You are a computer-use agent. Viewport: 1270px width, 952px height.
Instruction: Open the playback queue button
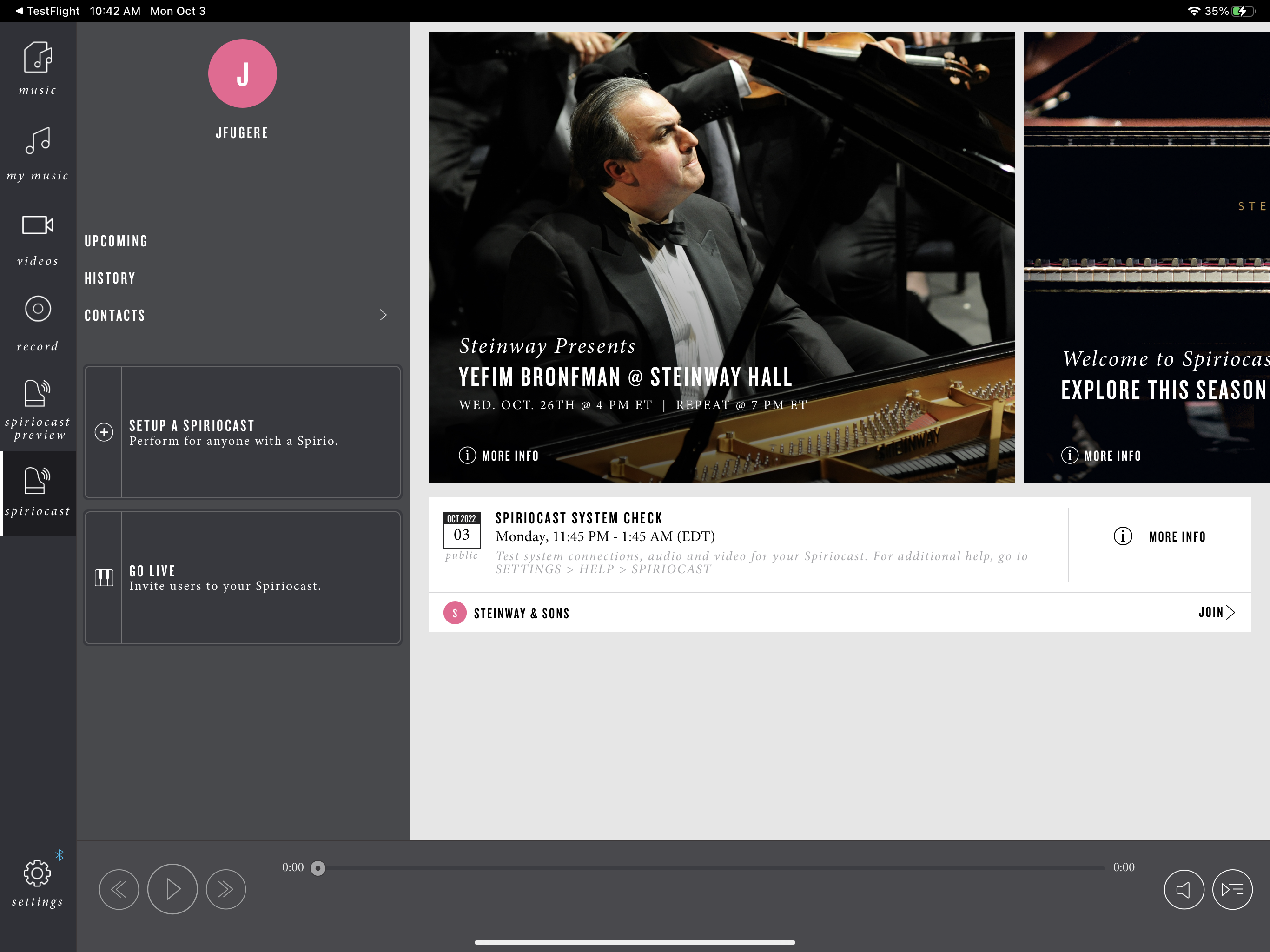coord(1232,889)
